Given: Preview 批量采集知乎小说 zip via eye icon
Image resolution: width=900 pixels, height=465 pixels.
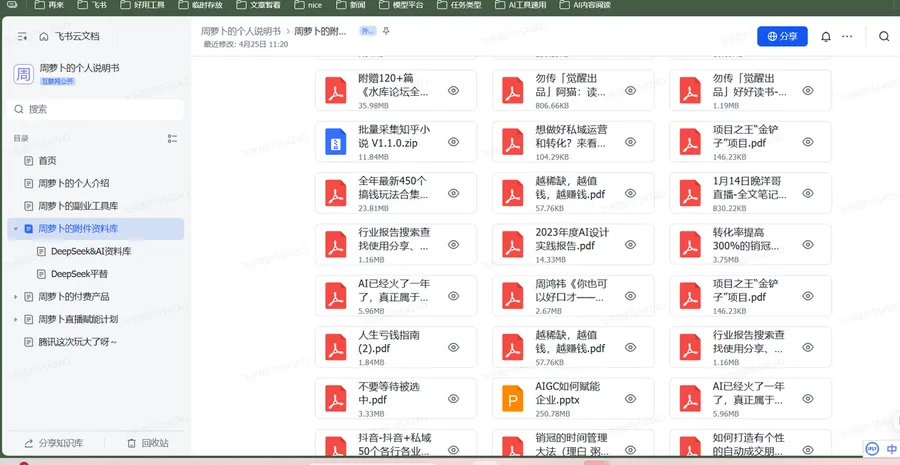Looking at the screenshot, I should point(453,142).
